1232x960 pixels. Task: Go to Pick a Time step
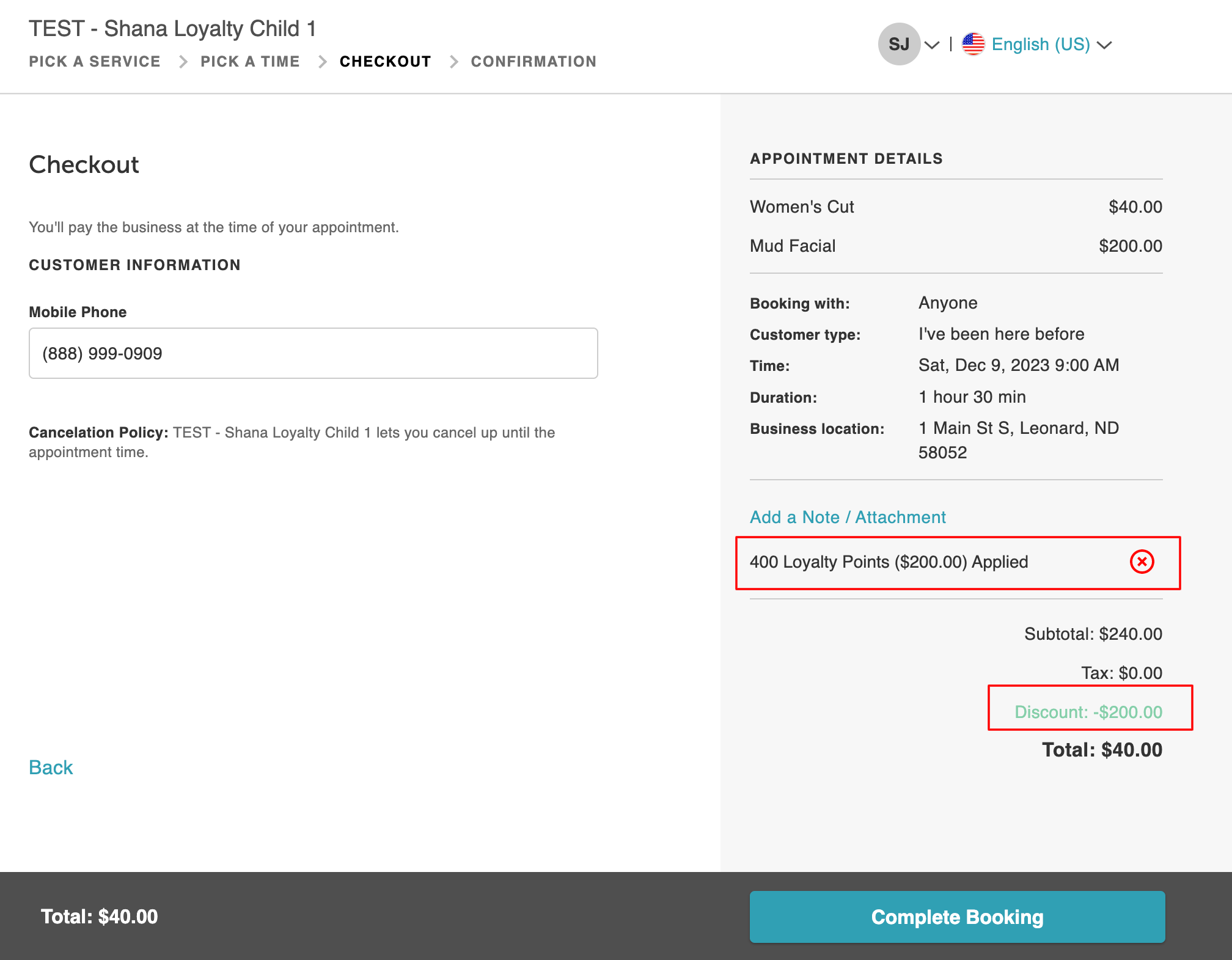click(x=250, y=62)
